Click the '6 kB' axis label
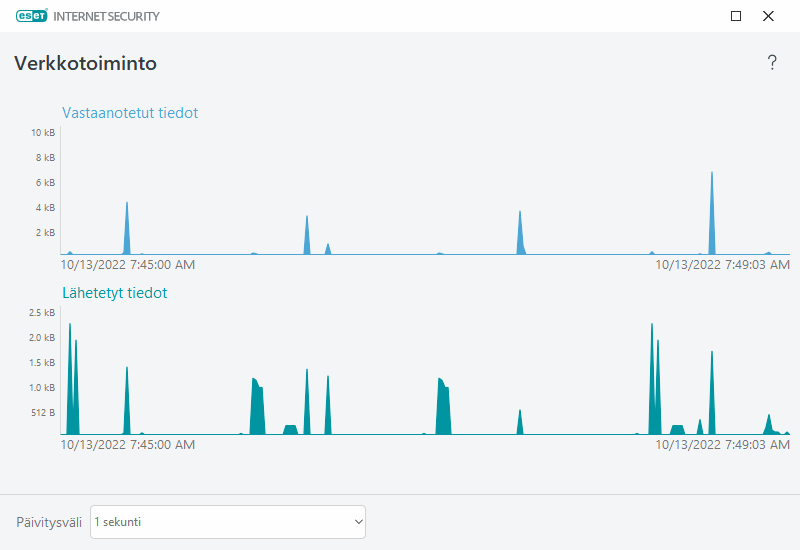The height and width of the screenshot is (550, 800). (x=45, y=183)
